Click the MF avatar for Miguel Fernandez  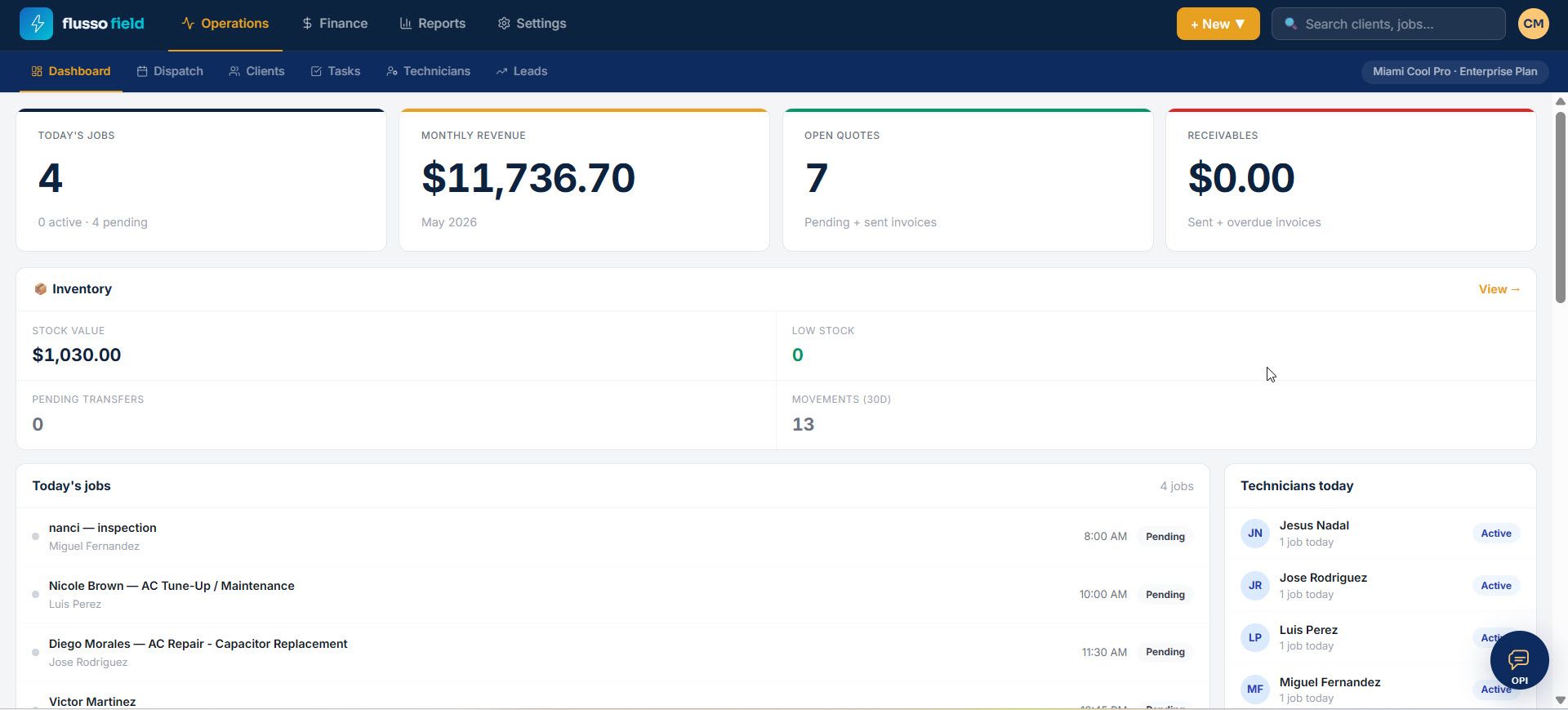(x=1255, y=690)
